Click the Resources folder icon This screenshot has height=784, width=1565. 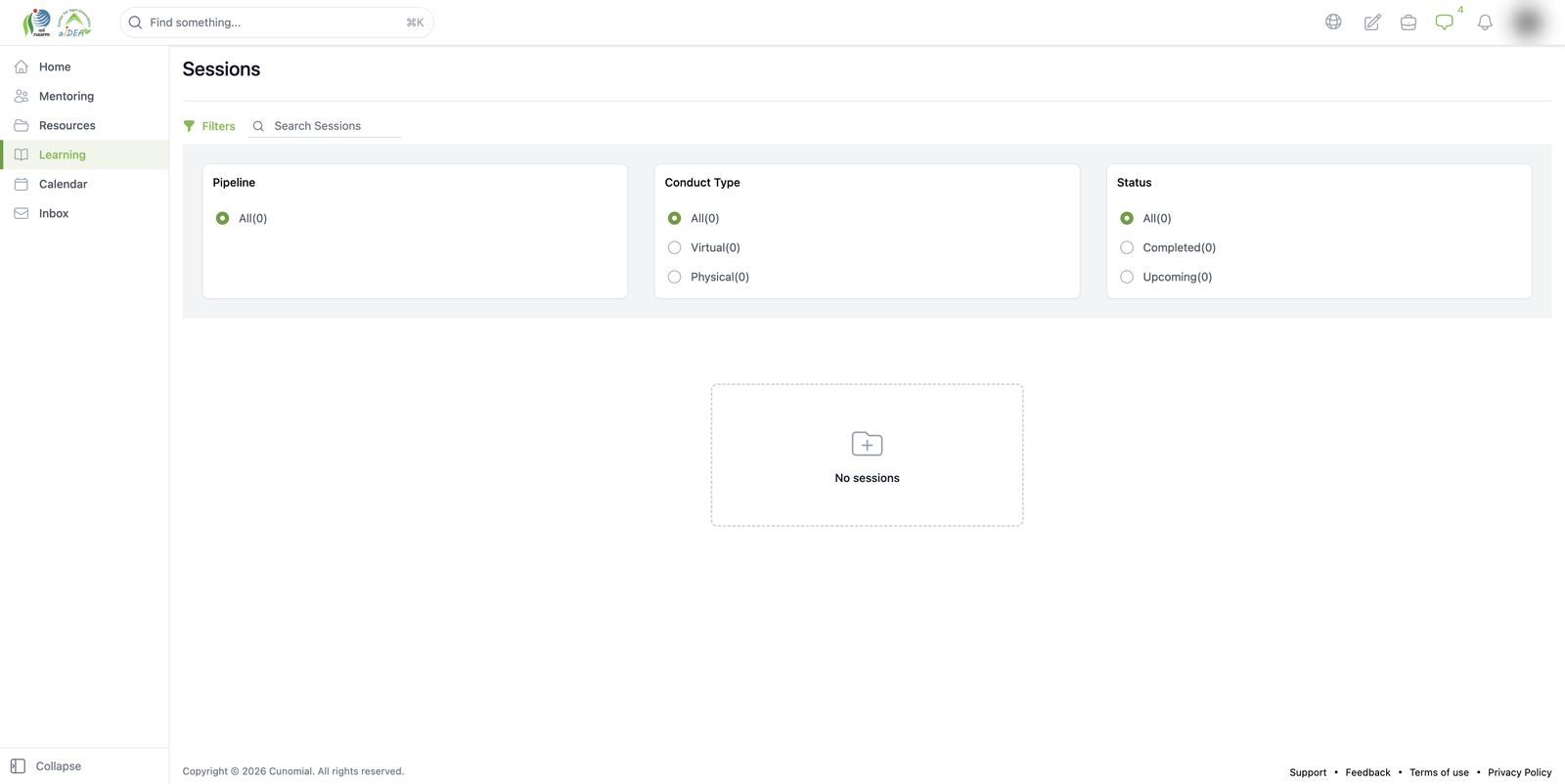point(22,125)
